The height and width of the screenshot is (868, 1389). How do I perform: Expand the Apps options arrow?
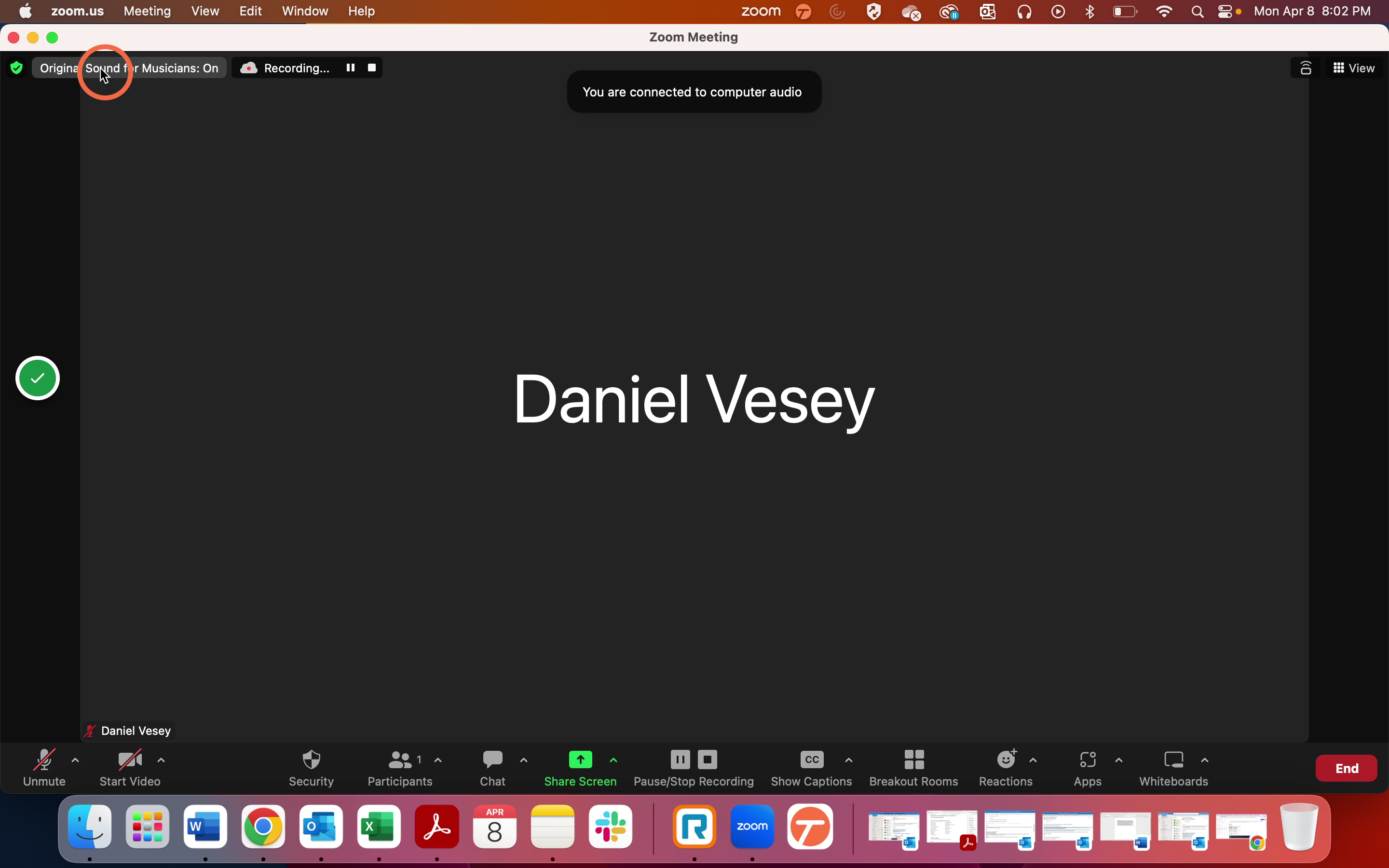tap(1118, 760)
